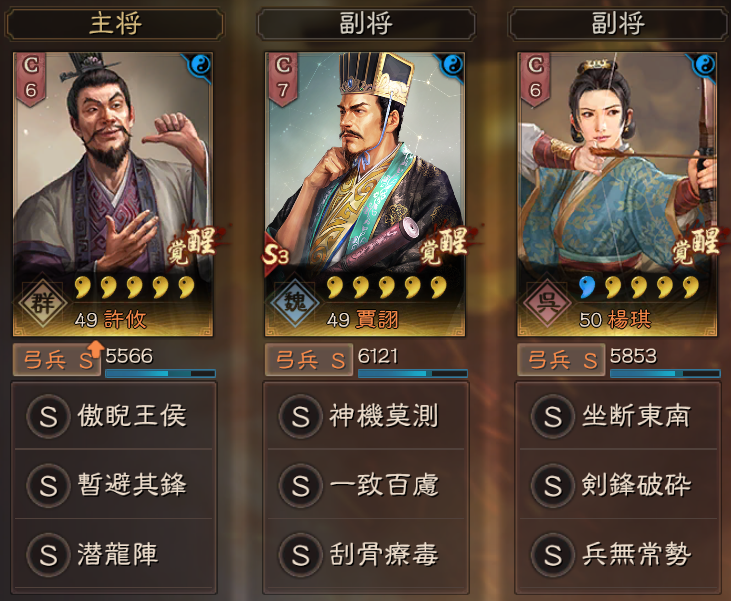731x601 pixels.
Task: Open the 兵無常勢 skill entry
Action: point(618,554)
